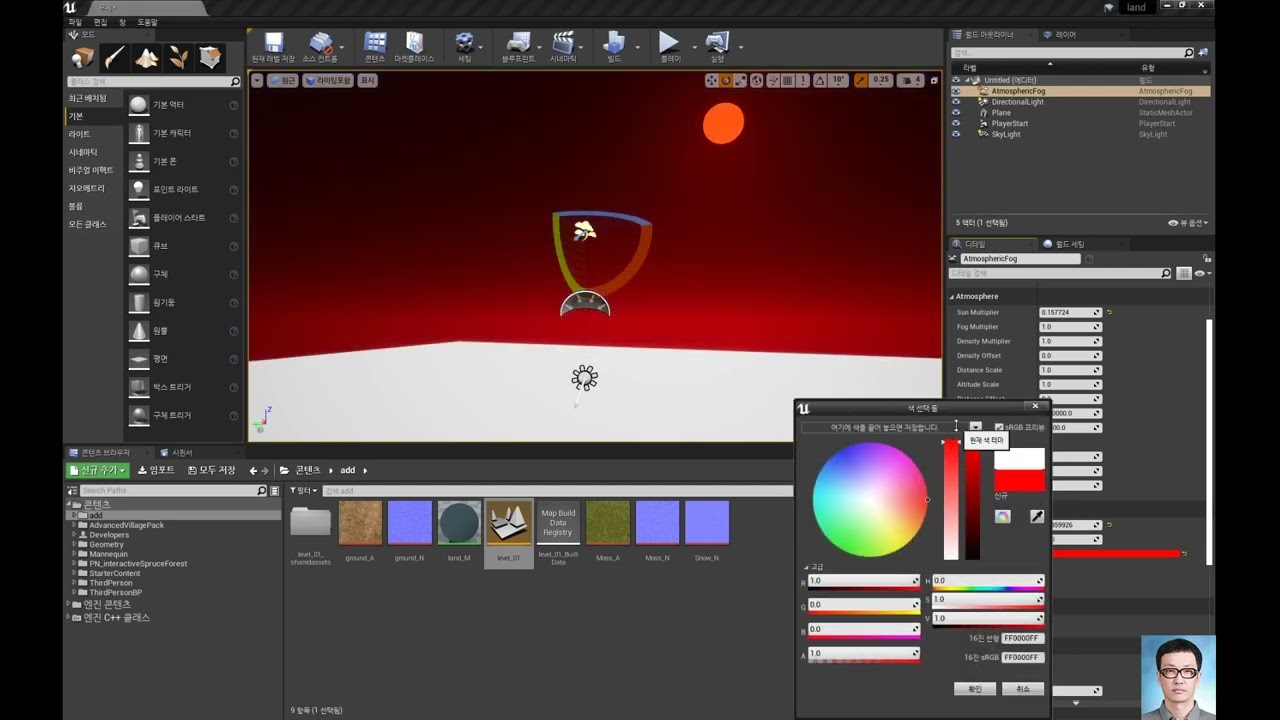Viewport: 1280px width, 720px height.
Task: Select the Landscape mode icon
Action: coord(147,58)
